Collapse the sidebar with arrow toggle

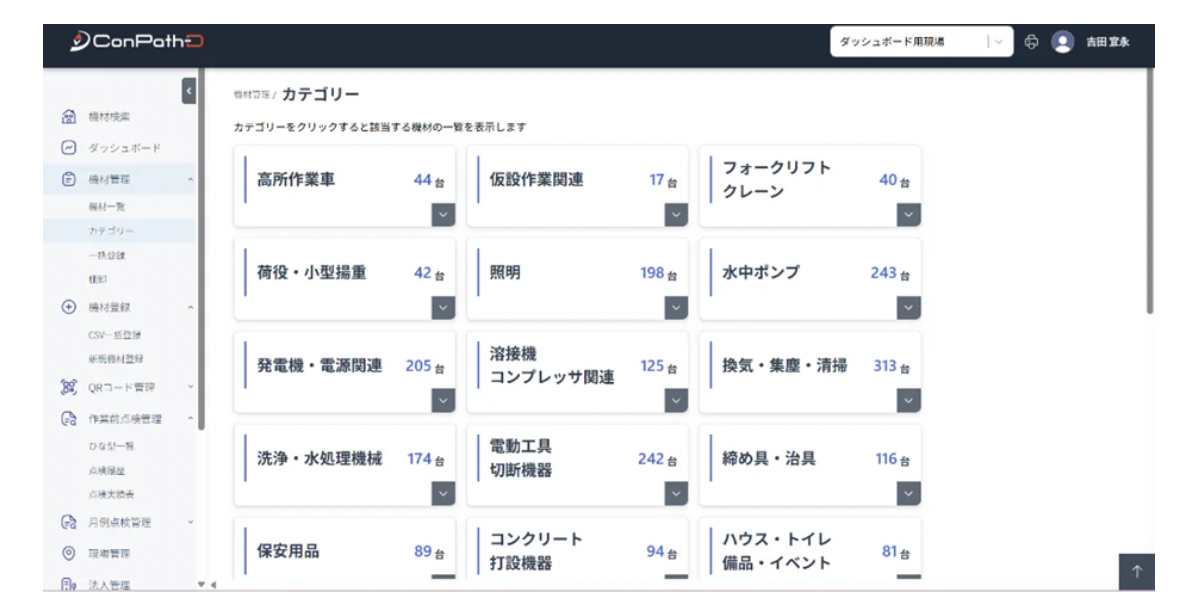[189, 91]
